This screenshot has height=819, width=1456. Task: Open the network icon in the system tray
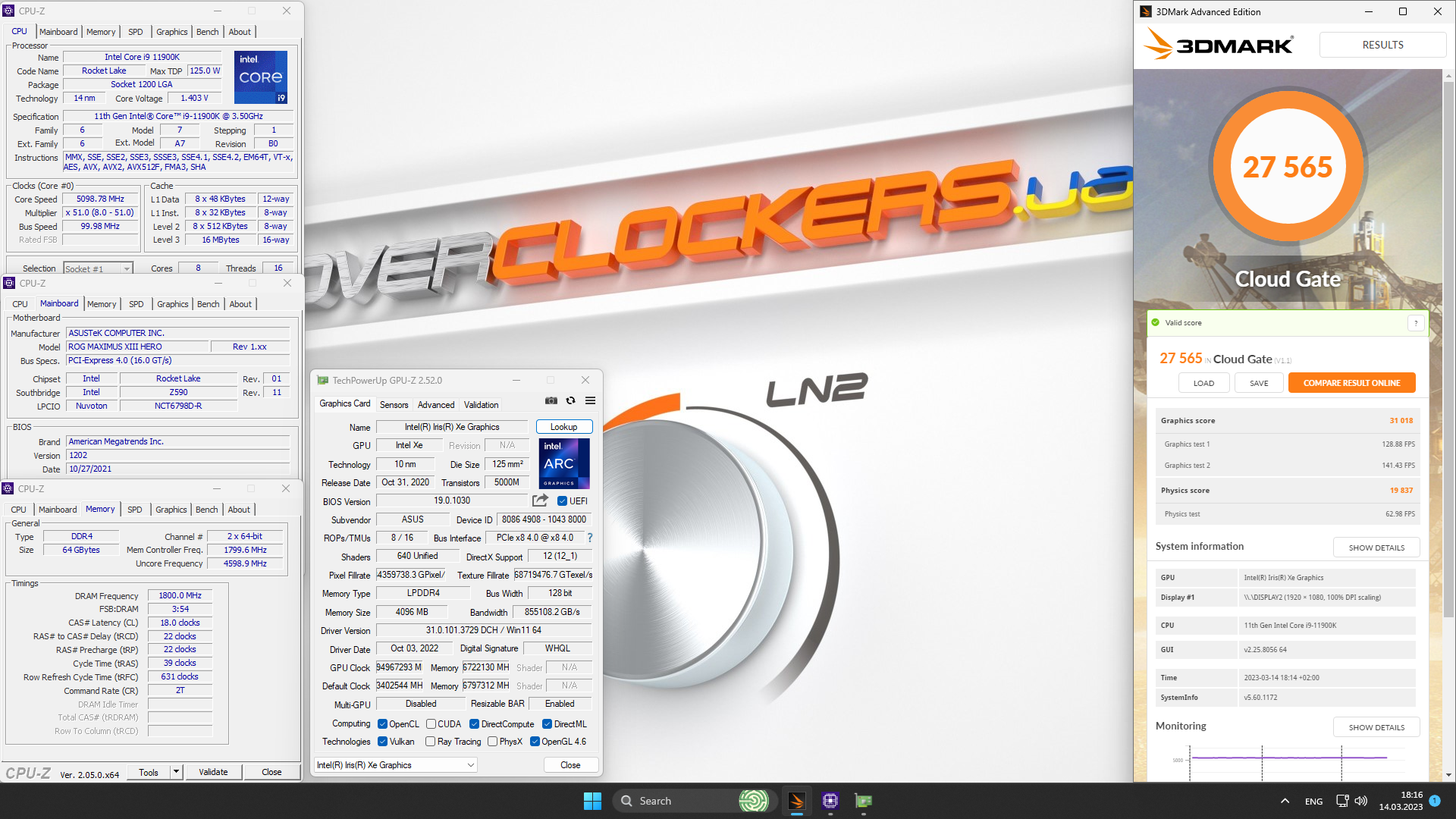point(1342,801)
